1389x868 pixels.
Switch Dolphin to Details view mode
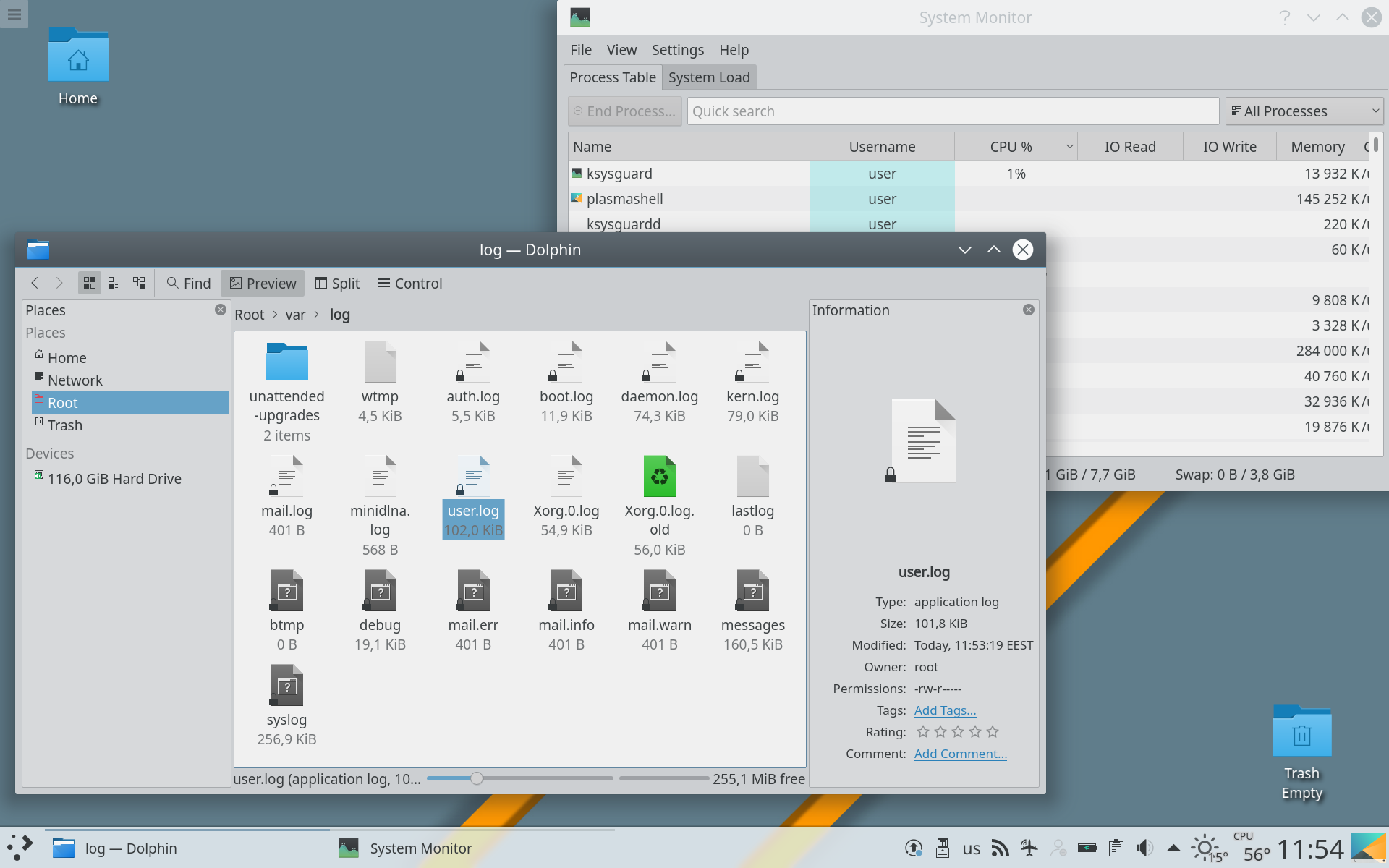[x=139, y=283]
